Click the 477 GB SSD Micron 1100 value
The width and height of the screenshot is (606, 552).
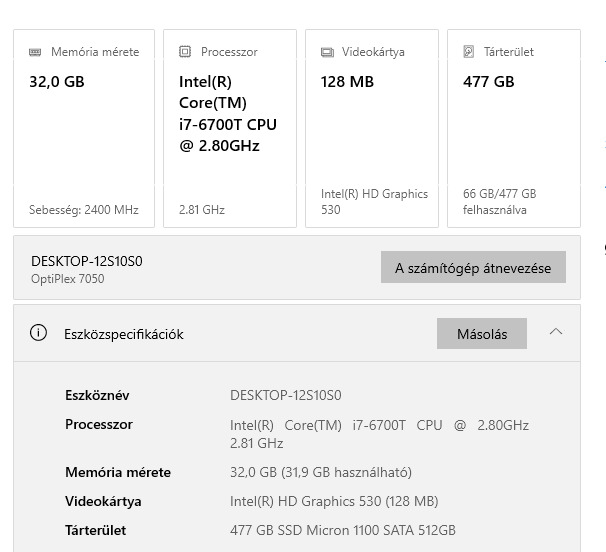pos(342,530)
